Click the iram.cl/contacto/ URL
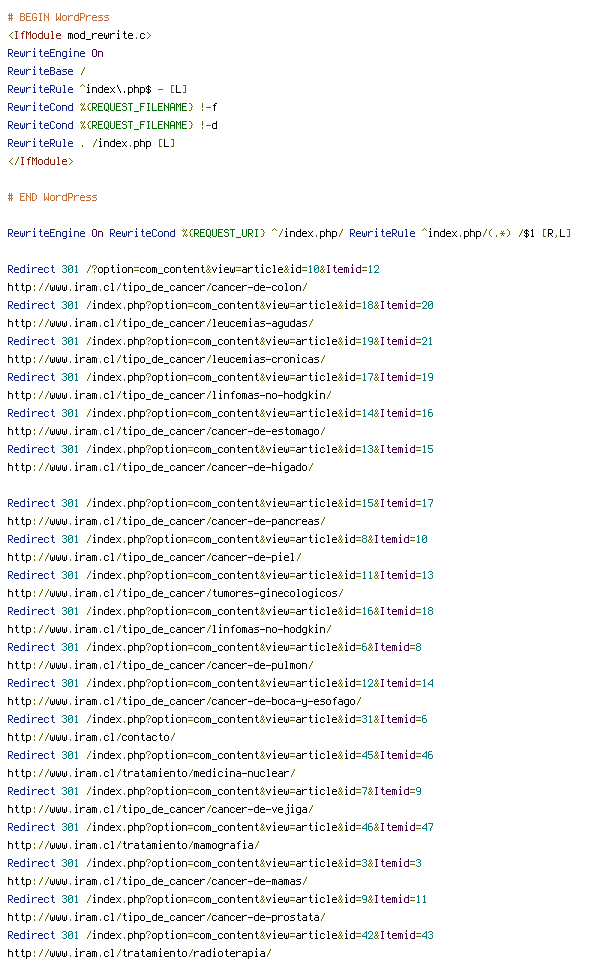Screen dimensions: 600x970 click(92, 737)
